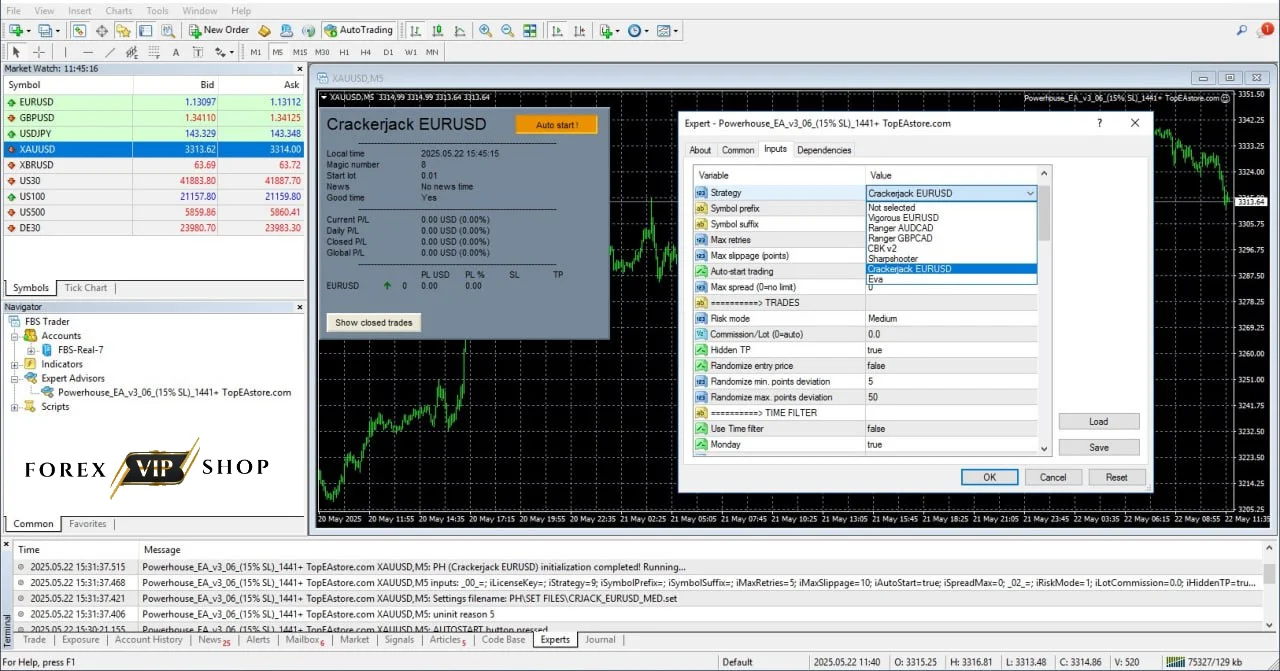This screenshot has width=1280, height=671.
Task: Switch chart to candlesticks icon
Action: (437, 31)
